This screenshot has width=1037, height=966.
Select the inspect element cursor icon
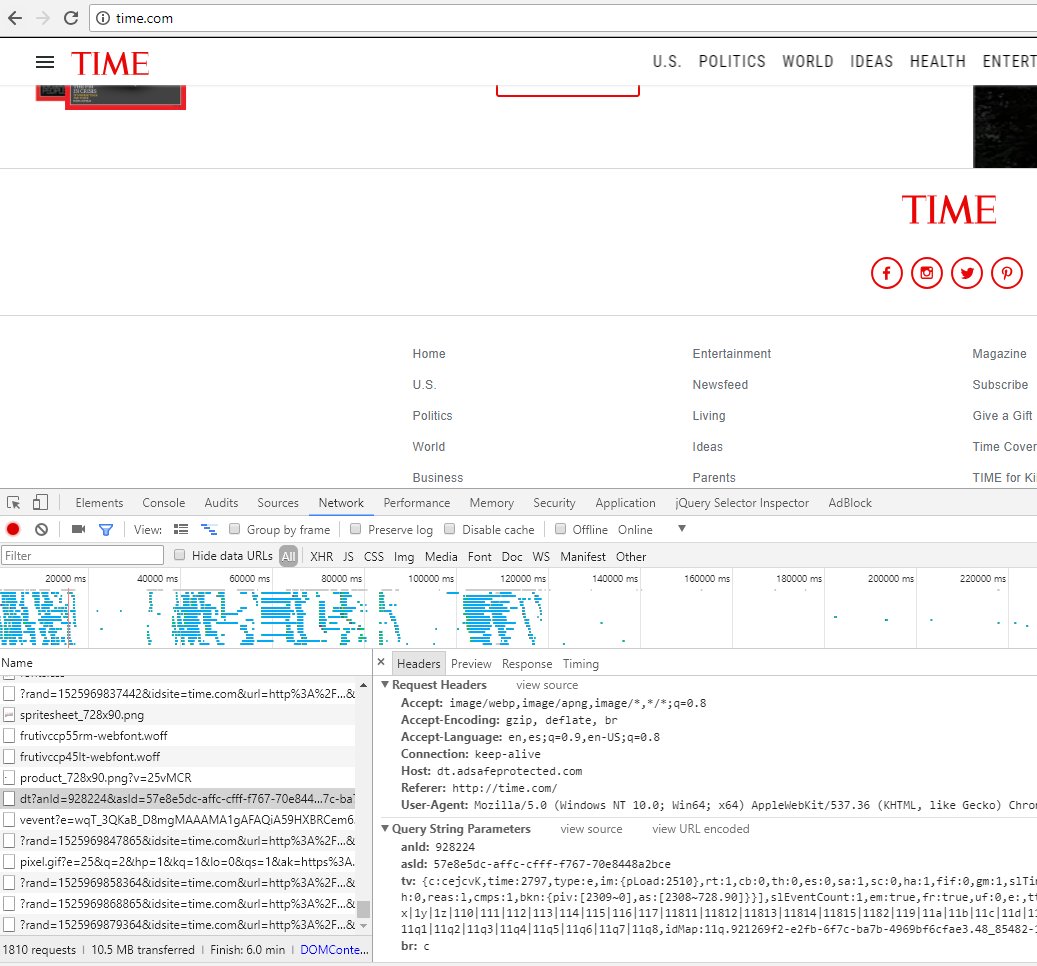click(x=14, y=502)
